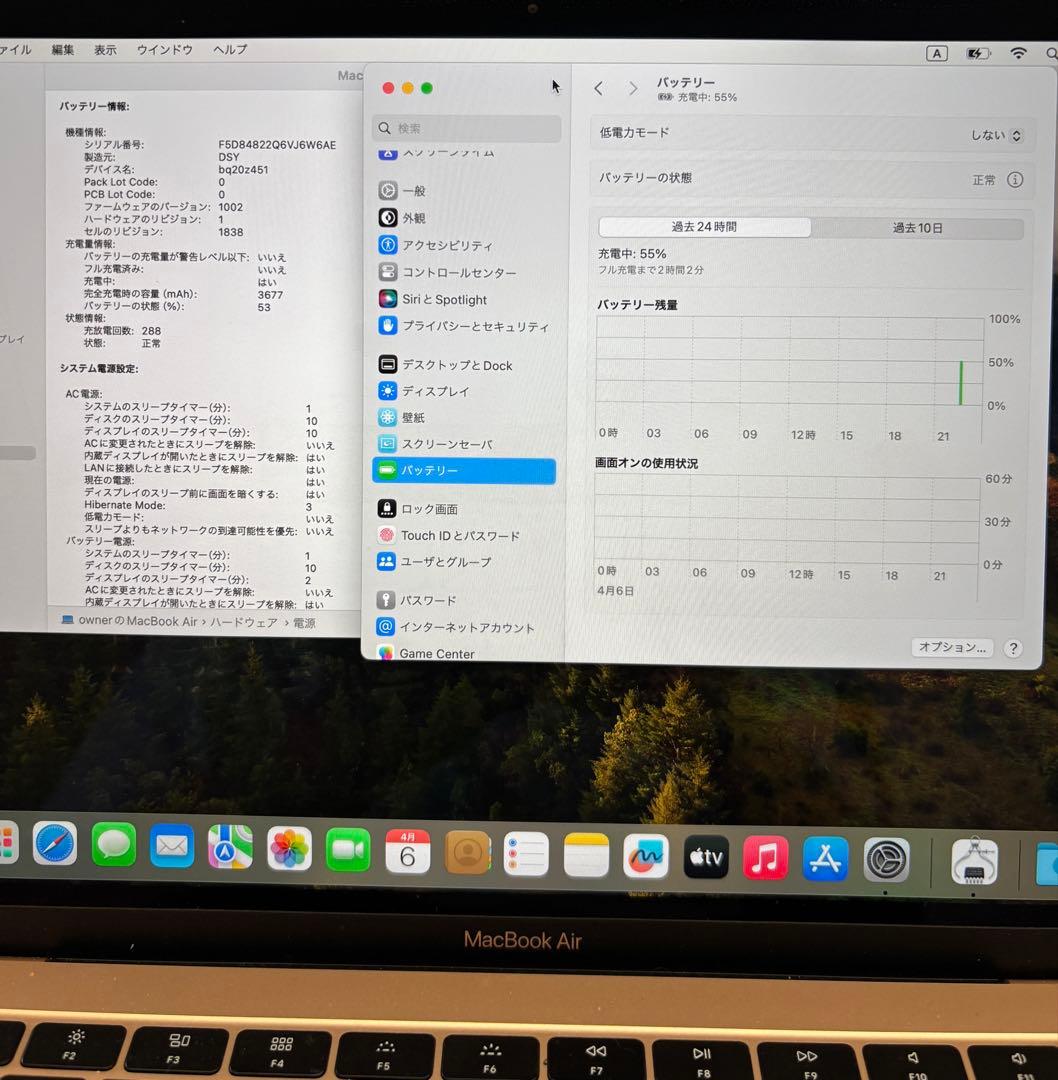Open battery help question mark button

1013,648
